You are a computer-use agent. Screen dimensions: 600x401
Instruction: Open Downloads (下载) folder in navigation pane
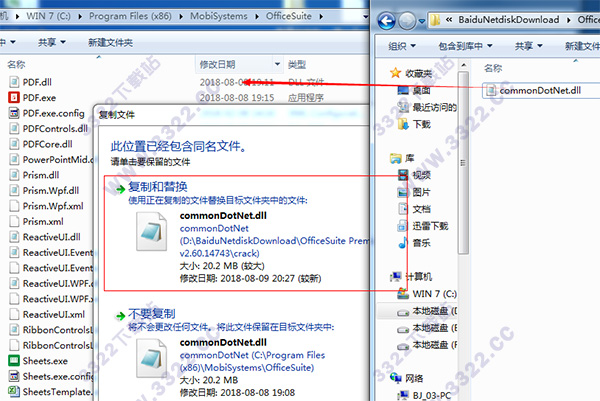(414, 124)
